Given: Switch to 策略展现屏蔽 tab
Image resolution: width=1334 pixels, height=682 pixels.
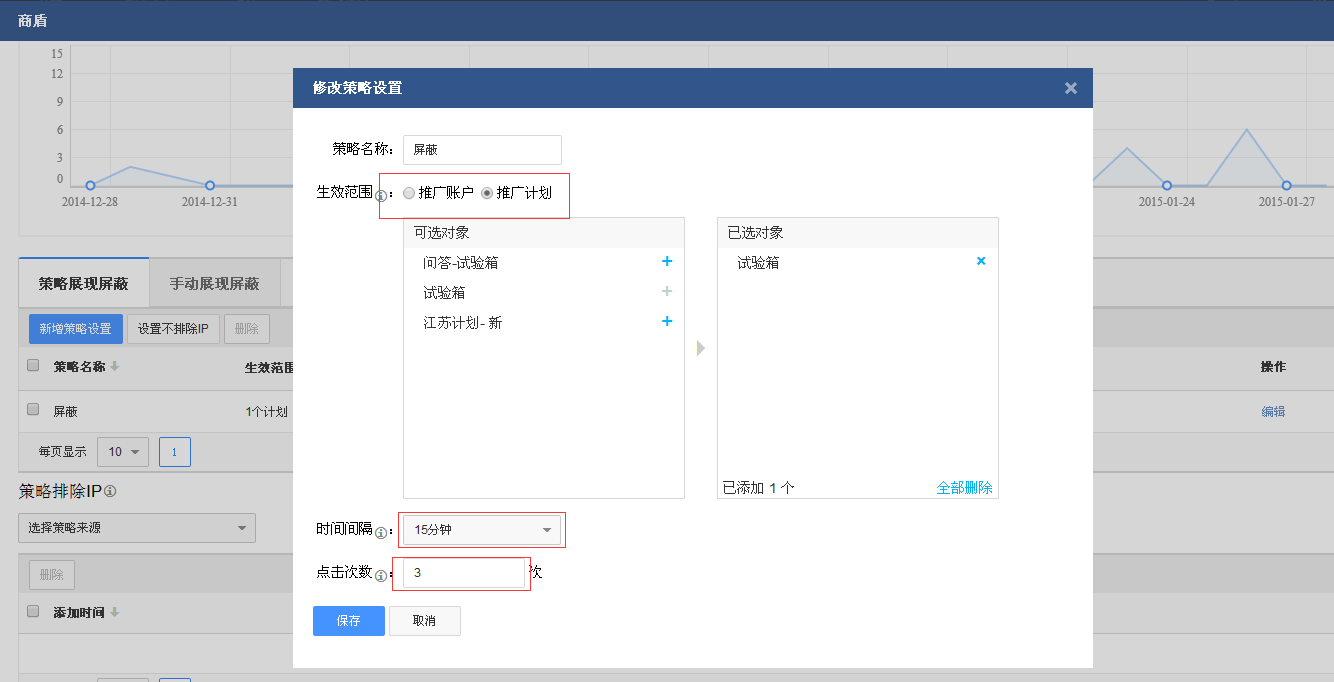Looking at the screenshot, I should [x=84, y=284].
